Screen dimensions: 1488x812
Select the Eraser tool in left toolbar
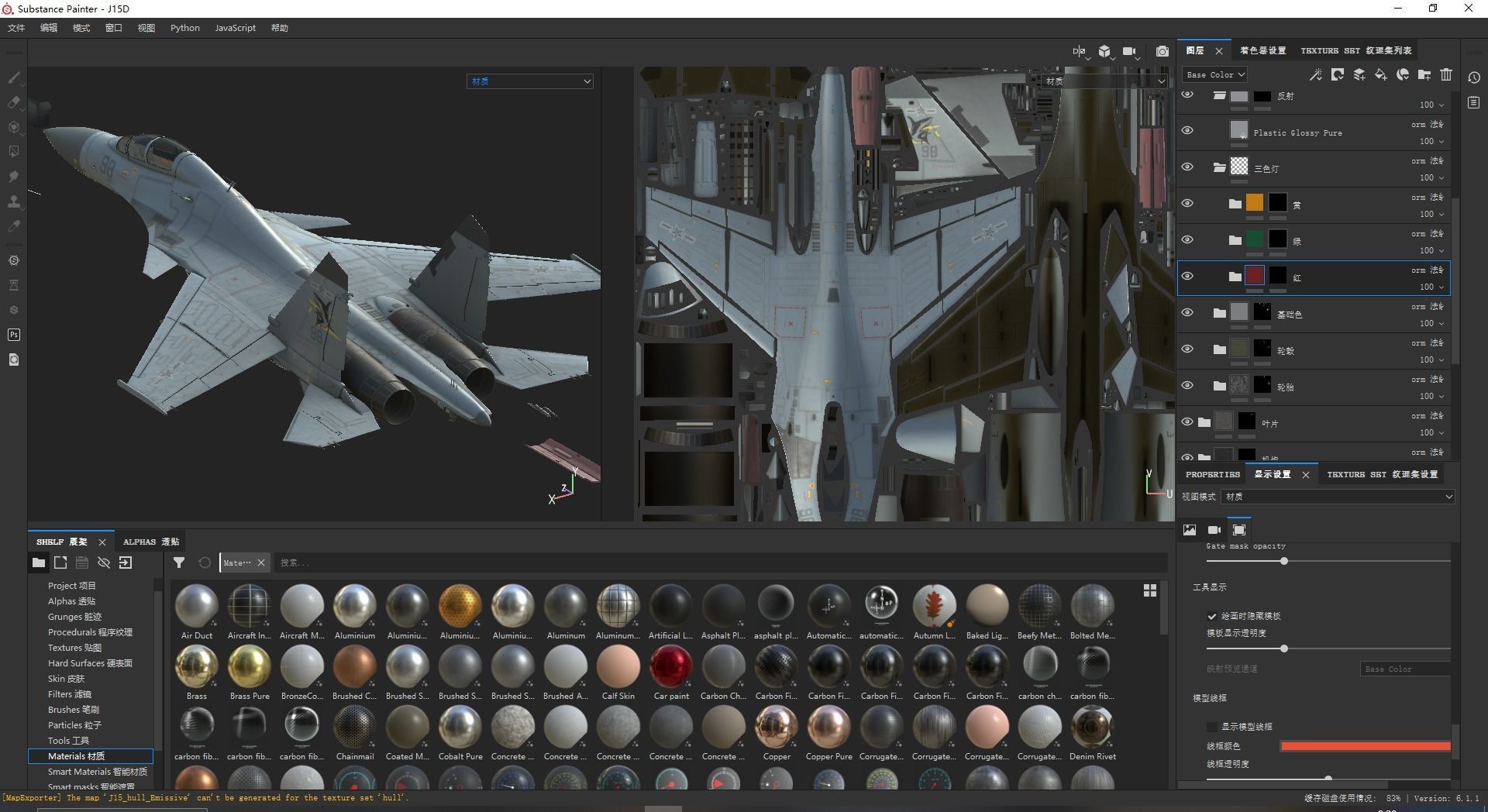point(13,102)
